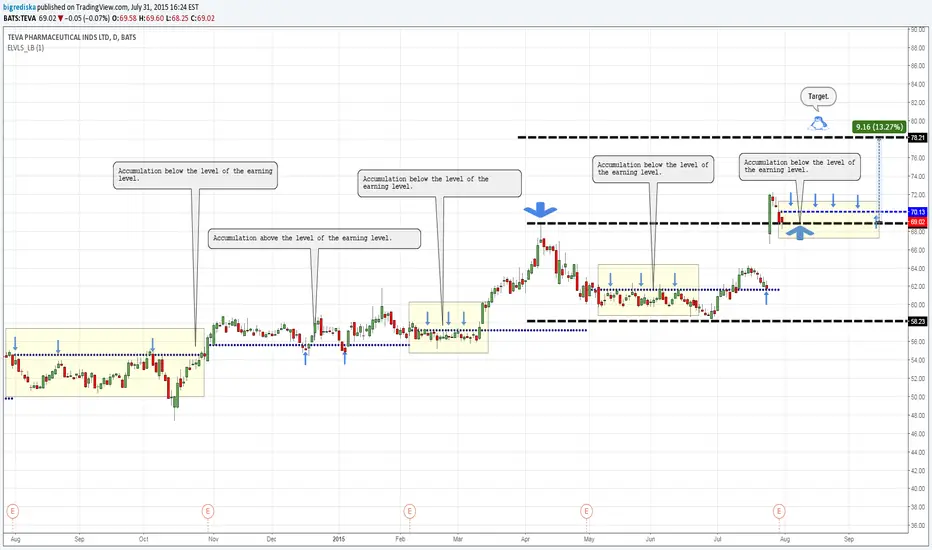The image size is (932, 550).
Task: Open the bigrediska author profile link
Action: click(20, 7)
